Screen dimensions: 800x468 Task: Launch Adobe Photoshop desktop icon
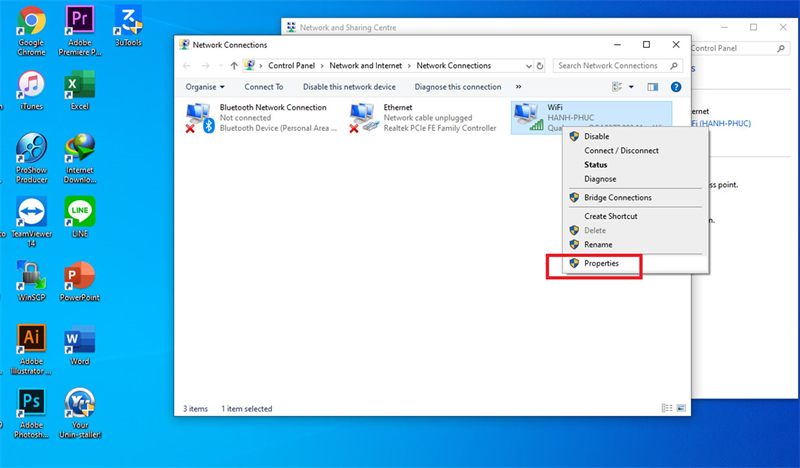pyautogui.click(x=31, y=413)
